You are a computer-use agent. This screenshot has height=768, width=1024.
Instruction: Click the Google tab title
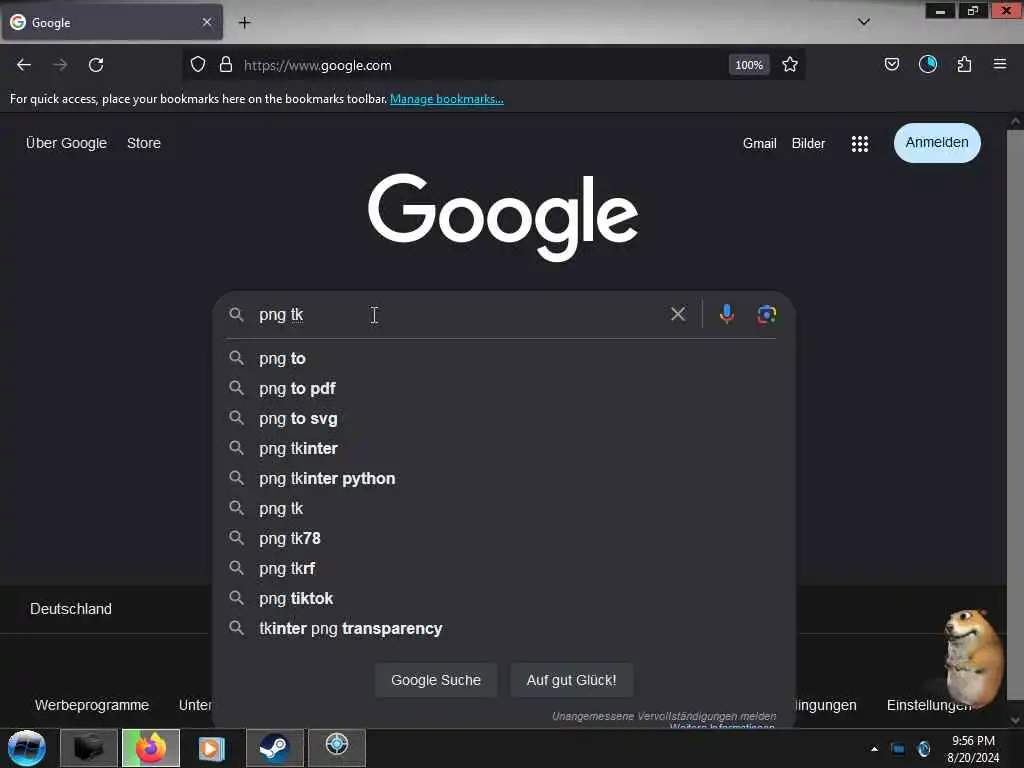(51, 23)
